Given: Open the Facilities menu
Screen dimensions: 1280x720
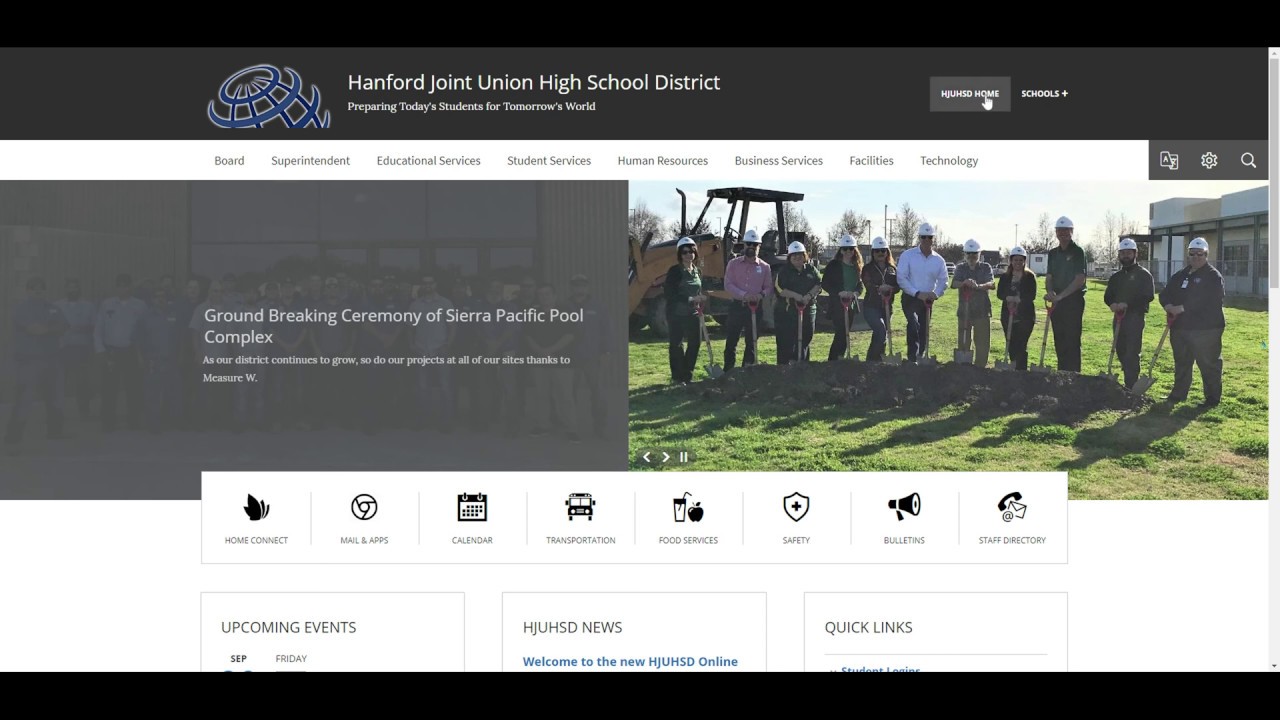Looking at the screenshot, I should point(871,160).
